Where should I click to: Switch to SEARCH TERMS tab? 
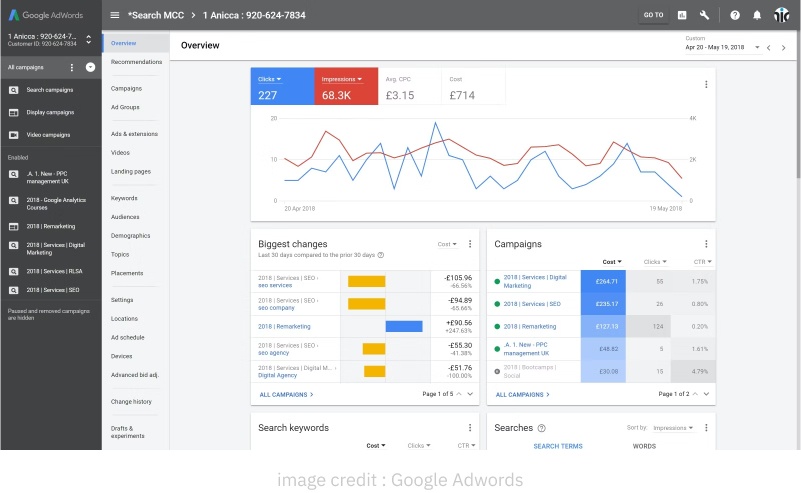coord(558,446)
